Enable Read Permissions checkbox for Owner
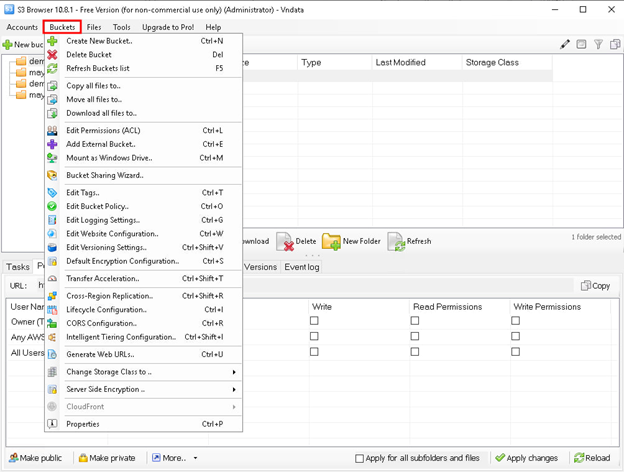This screenshot has width=624, height=472. click(415, 321)
